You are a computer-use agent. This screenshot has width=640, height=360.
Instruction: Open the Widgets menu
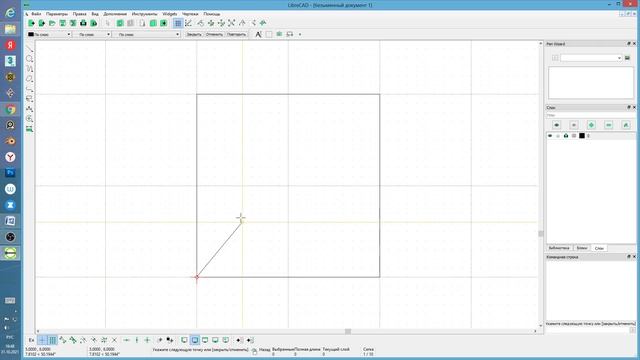click(169, 14)
